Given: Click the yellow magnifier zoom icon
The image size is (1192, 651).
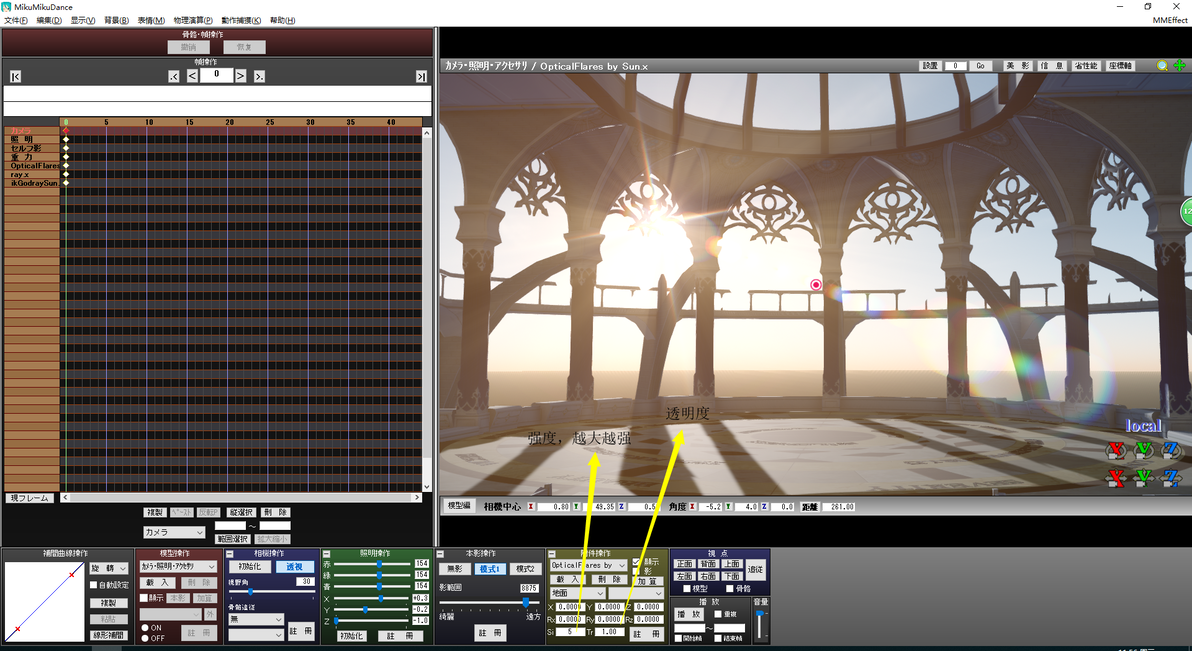Looking at the screenshot, I should click(x=1162, y=65).
